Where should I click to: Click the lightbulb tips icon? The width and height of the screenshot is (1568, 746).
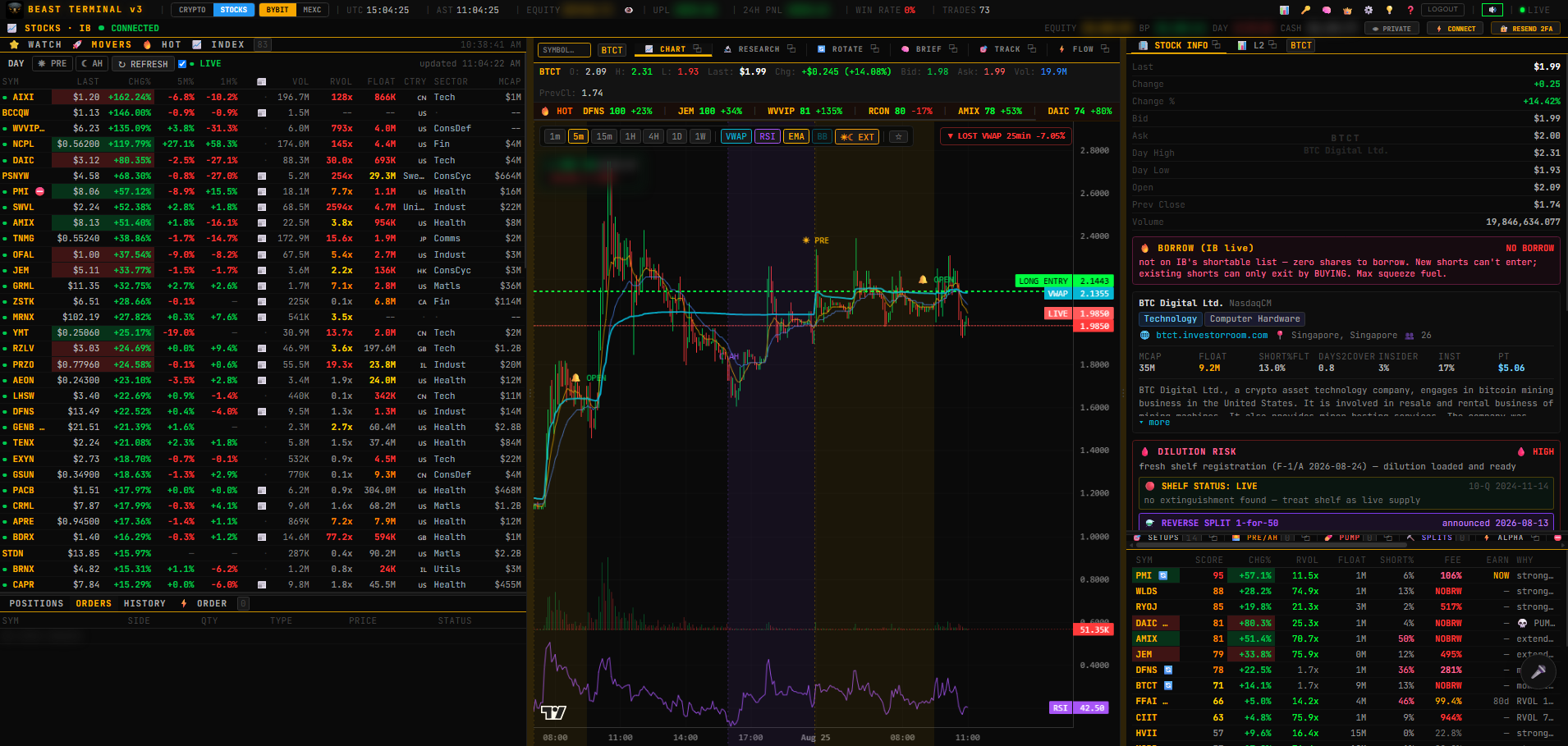point(1389,10)
